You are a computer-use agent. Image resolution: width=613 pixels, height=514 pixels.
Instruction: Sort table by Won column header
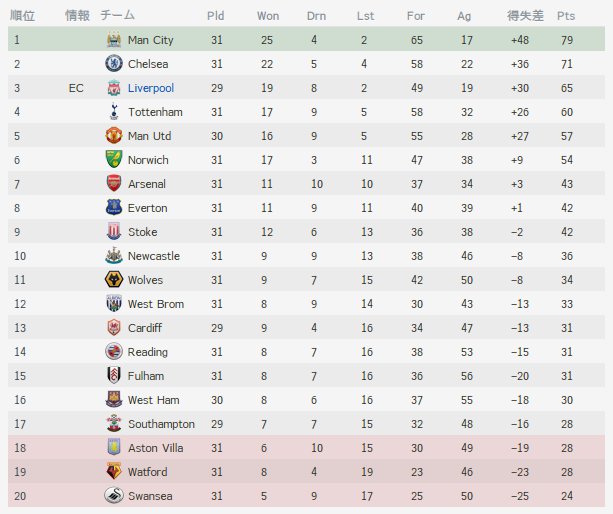pyautogui.click(x=268, y=16)
